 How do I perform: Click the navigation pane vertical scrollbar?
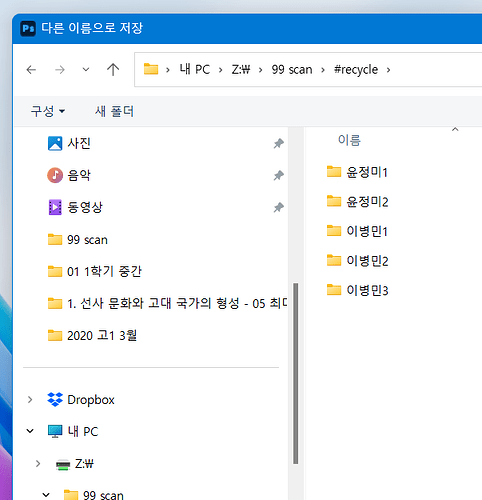pos(295,373)
